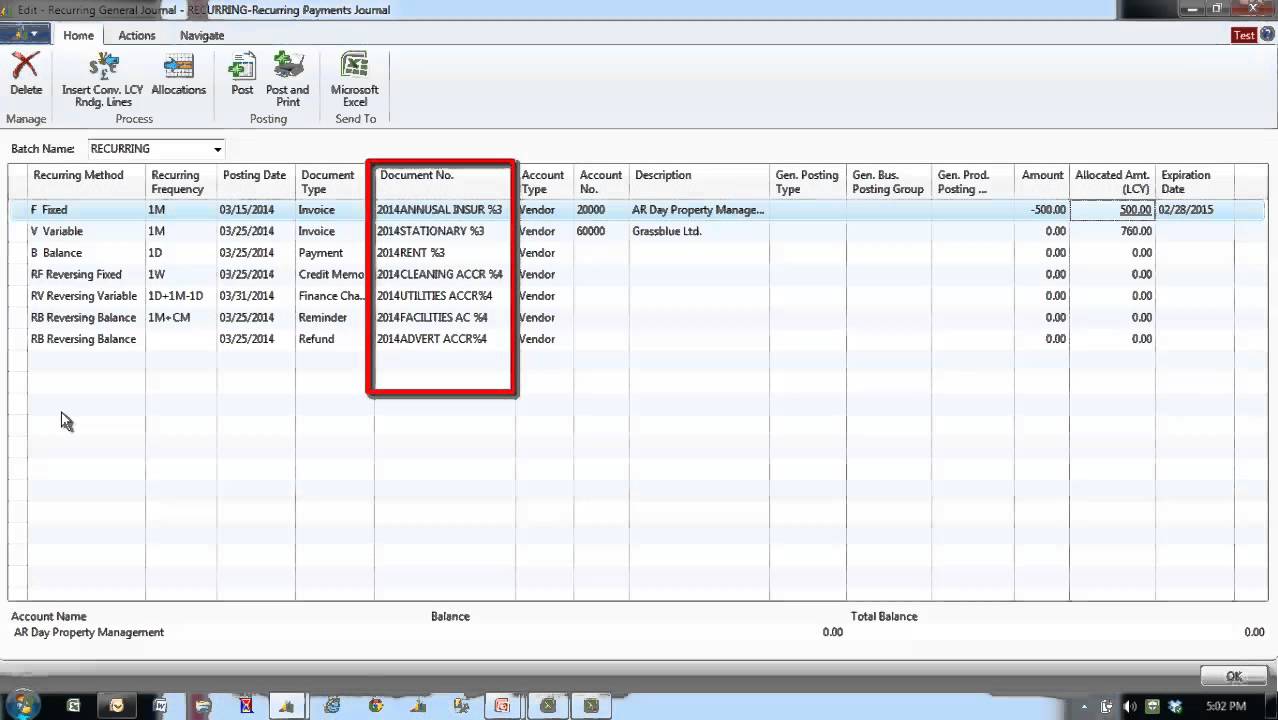The width and height of the screenshot is (1278, 720).
Task: Switch to the Actions tab
Action: click(137, 35)
